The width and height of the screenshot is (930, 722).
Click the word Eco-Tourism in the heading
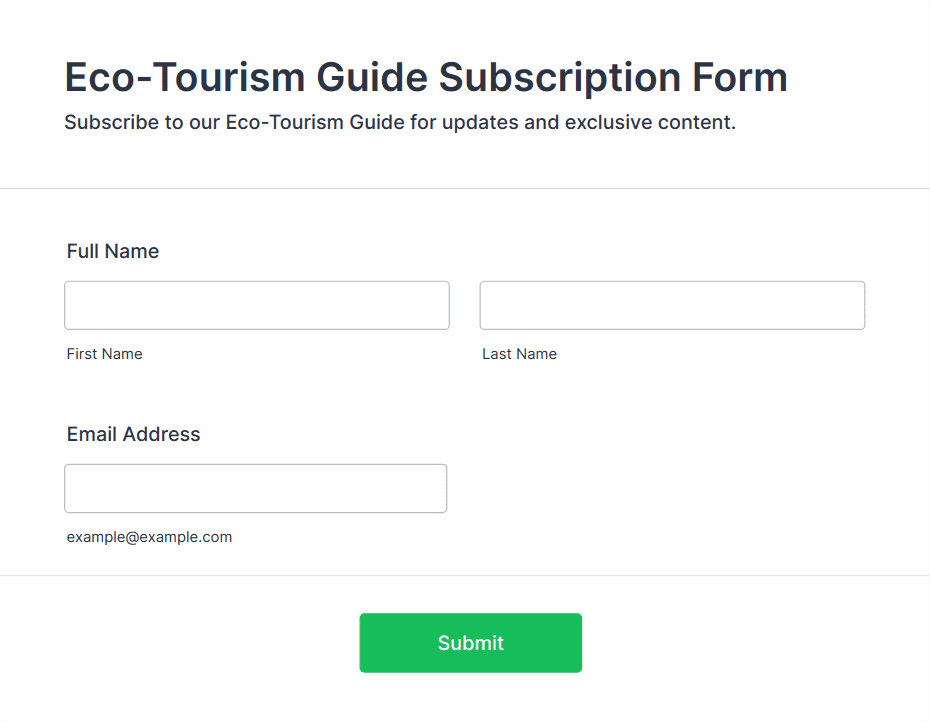184,77
